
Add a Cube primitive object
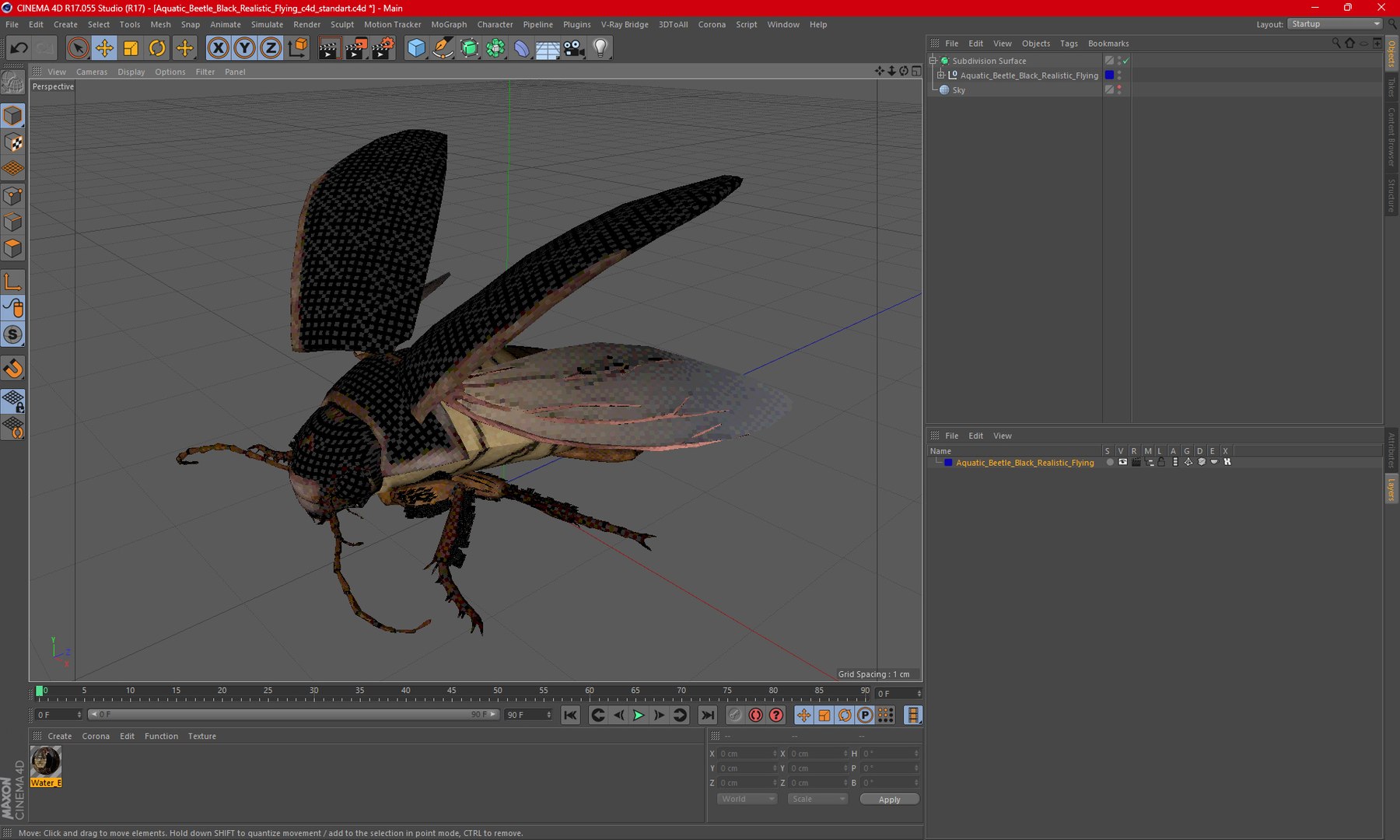416,48
